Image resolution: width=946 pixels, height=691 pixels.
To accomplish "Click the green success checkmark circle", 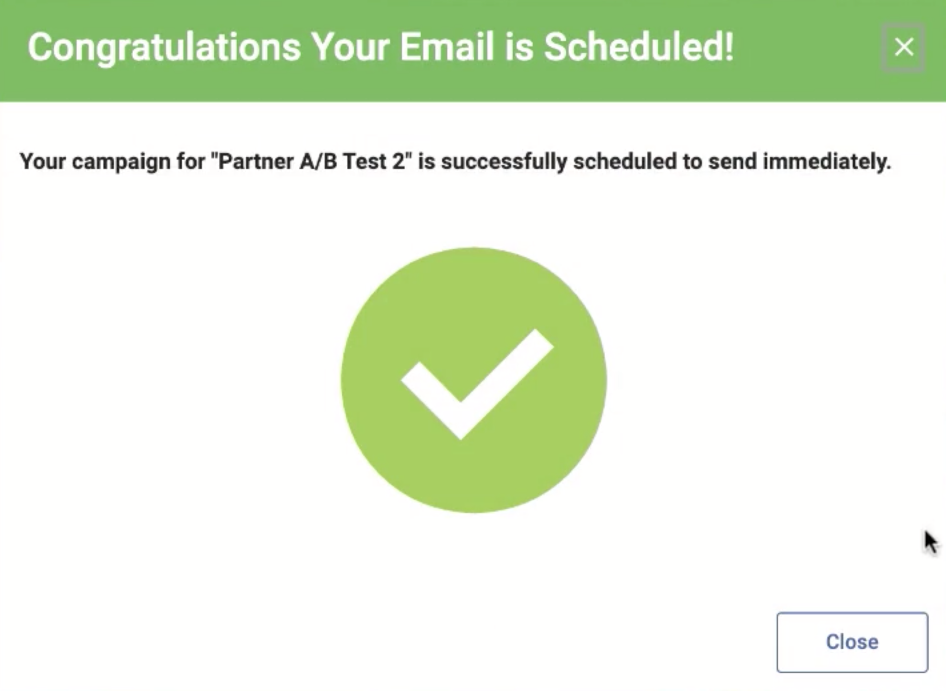I will pos(474,380).
